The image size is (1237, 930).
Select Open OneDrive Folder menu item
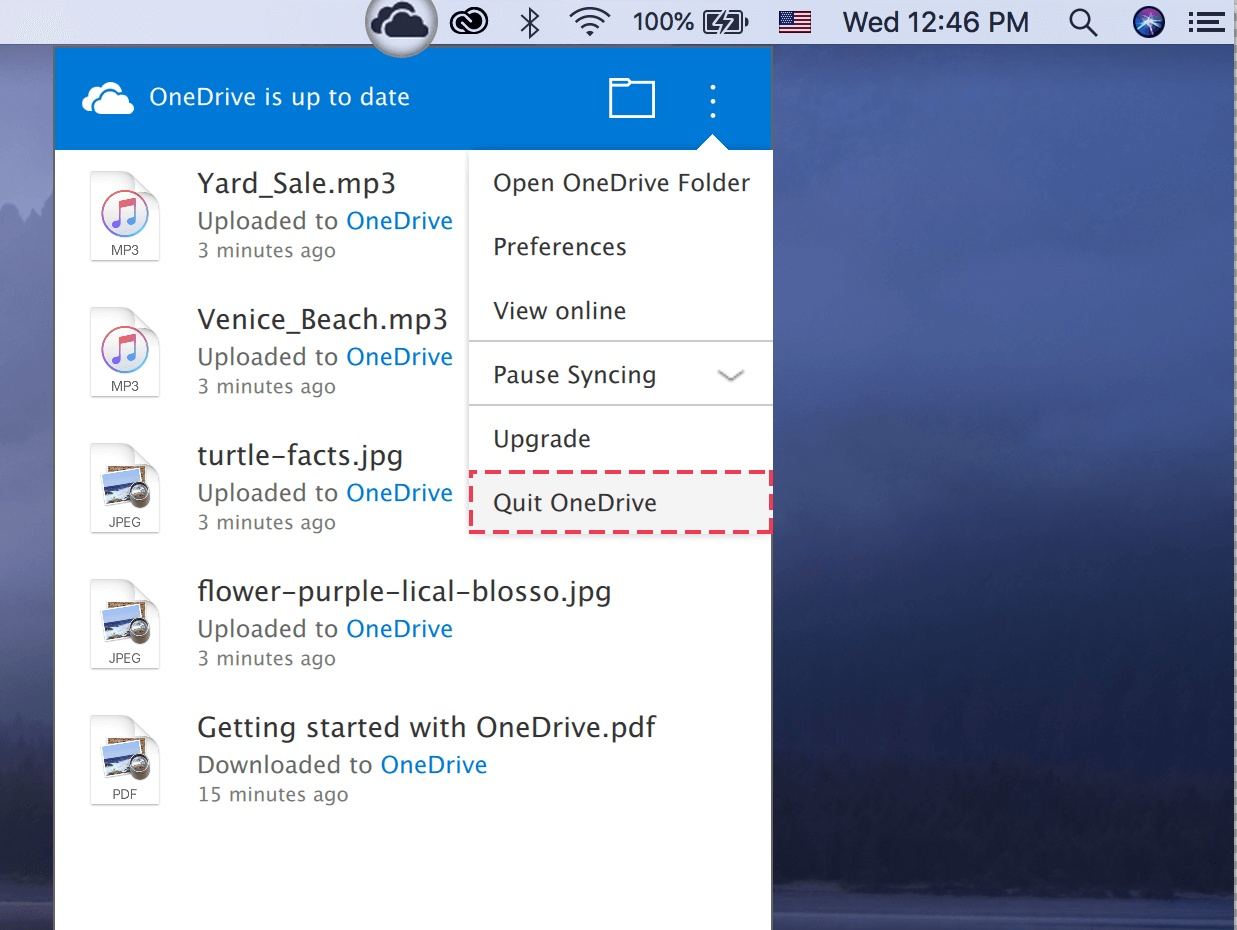621,183
